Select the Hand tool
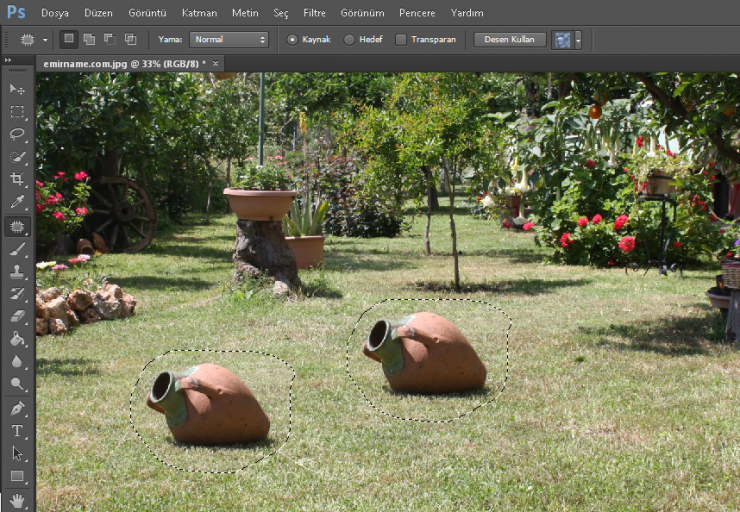This screenshot has height=512, width=740. coord(17,501)
